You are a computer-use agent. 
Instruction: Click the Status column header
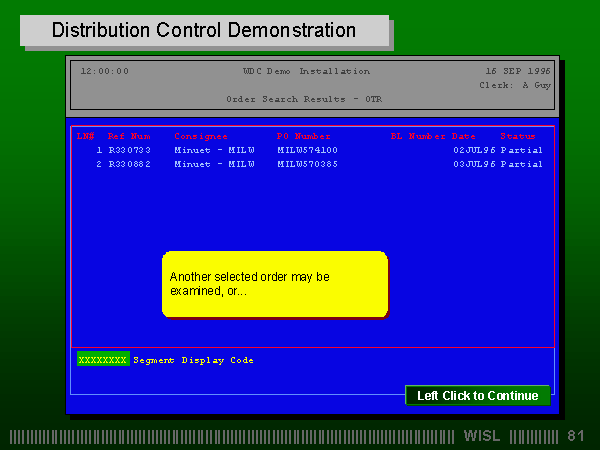pyautogui.click(x=518, y=136)
